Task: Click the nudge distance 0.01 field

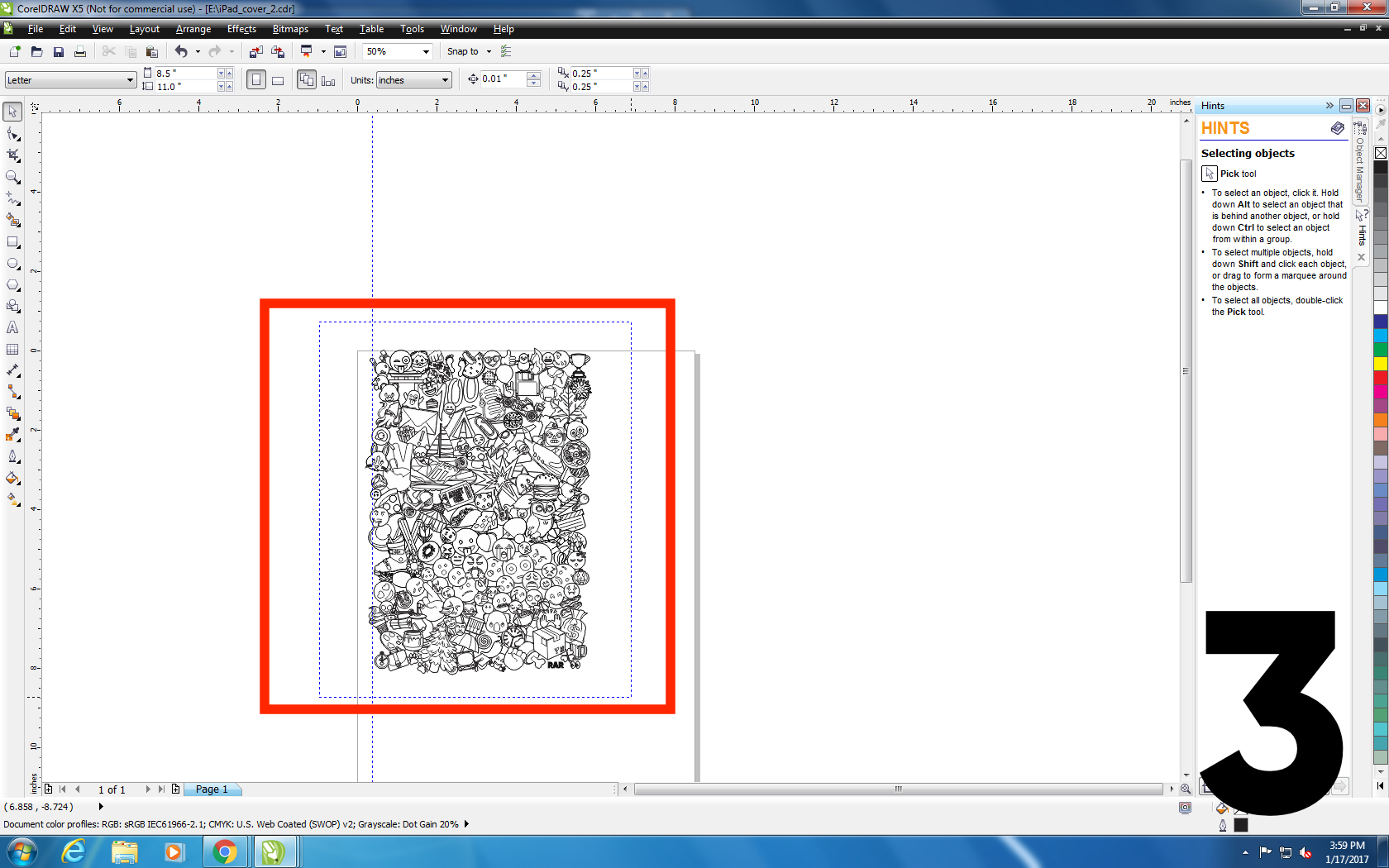Action: point(503,79)
